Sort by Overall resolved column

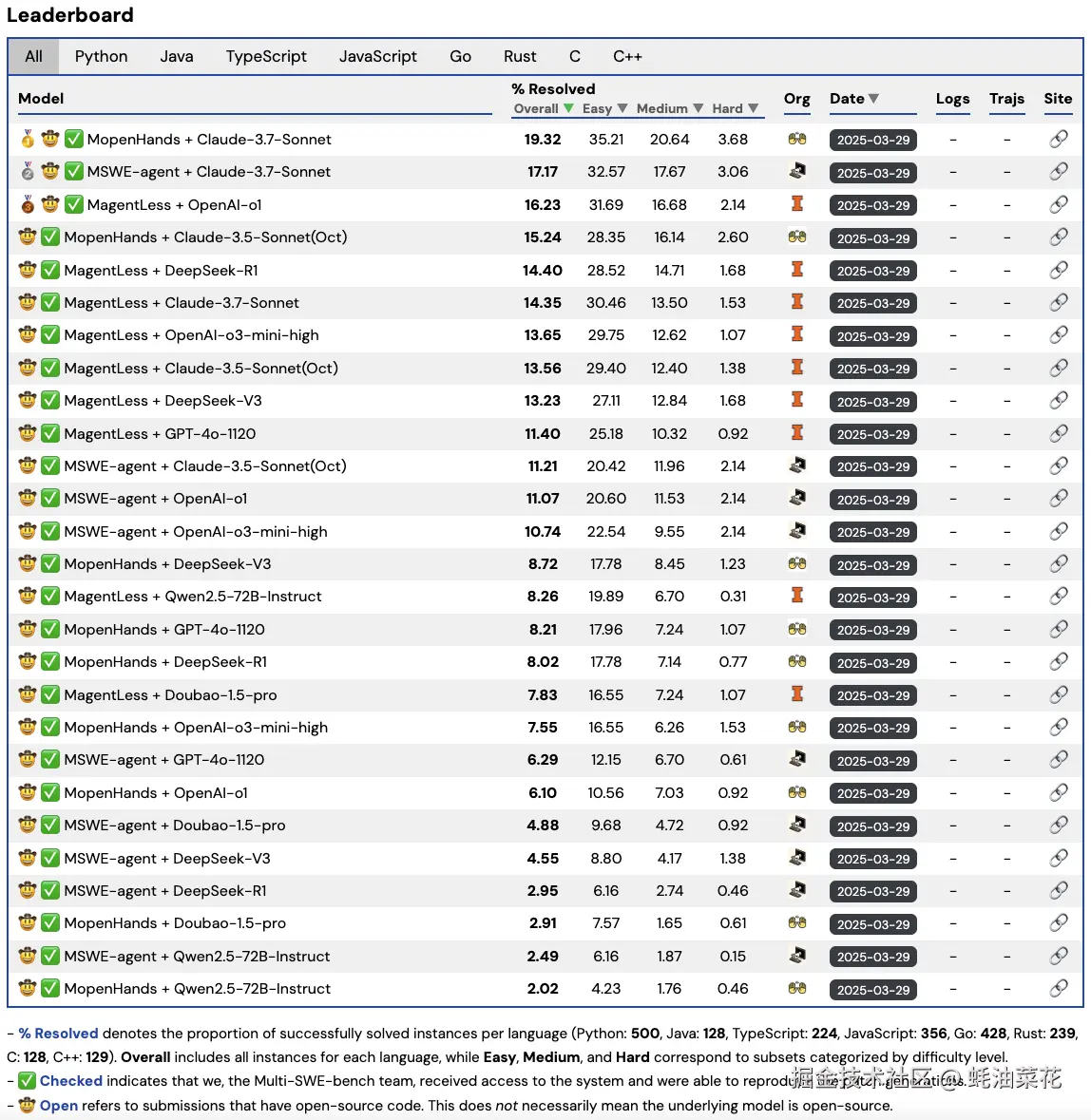click(543, 108)
